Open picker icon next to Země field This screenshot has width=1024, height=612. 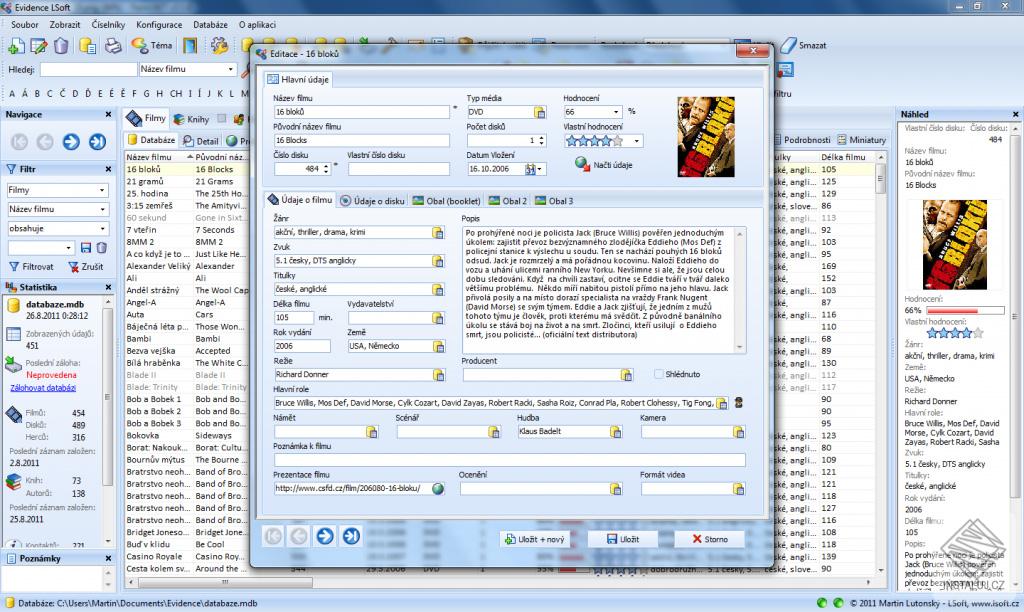tap(438, 346)
